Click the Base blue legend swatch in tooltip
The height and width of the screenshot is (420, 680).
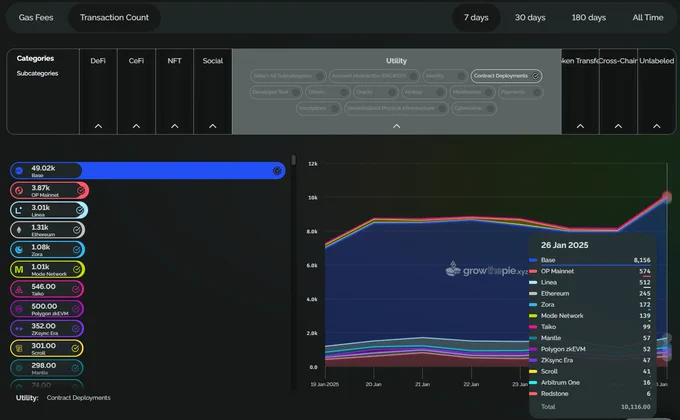pos(533,260)
